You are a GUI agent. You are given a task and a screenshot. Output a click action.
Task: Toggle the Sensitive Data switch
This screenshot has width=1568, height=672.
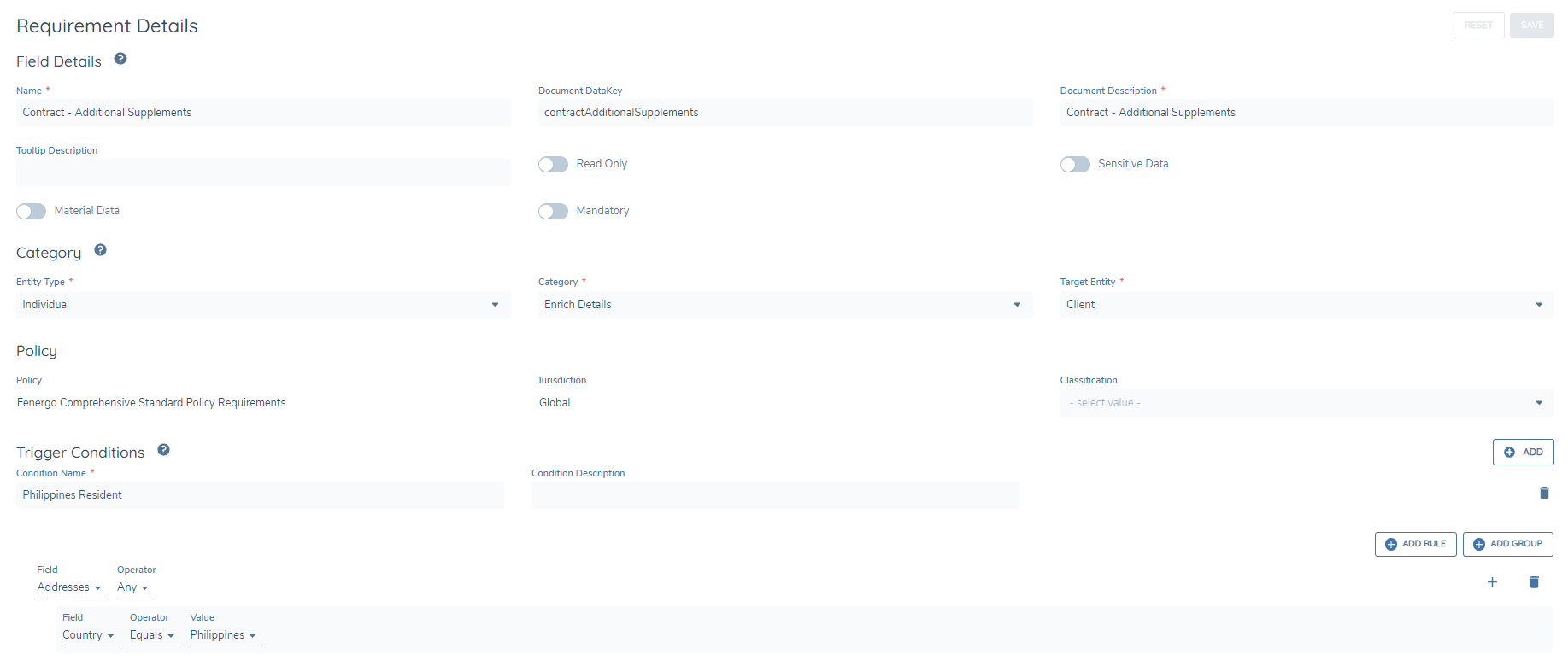(x=1075, y=164)
